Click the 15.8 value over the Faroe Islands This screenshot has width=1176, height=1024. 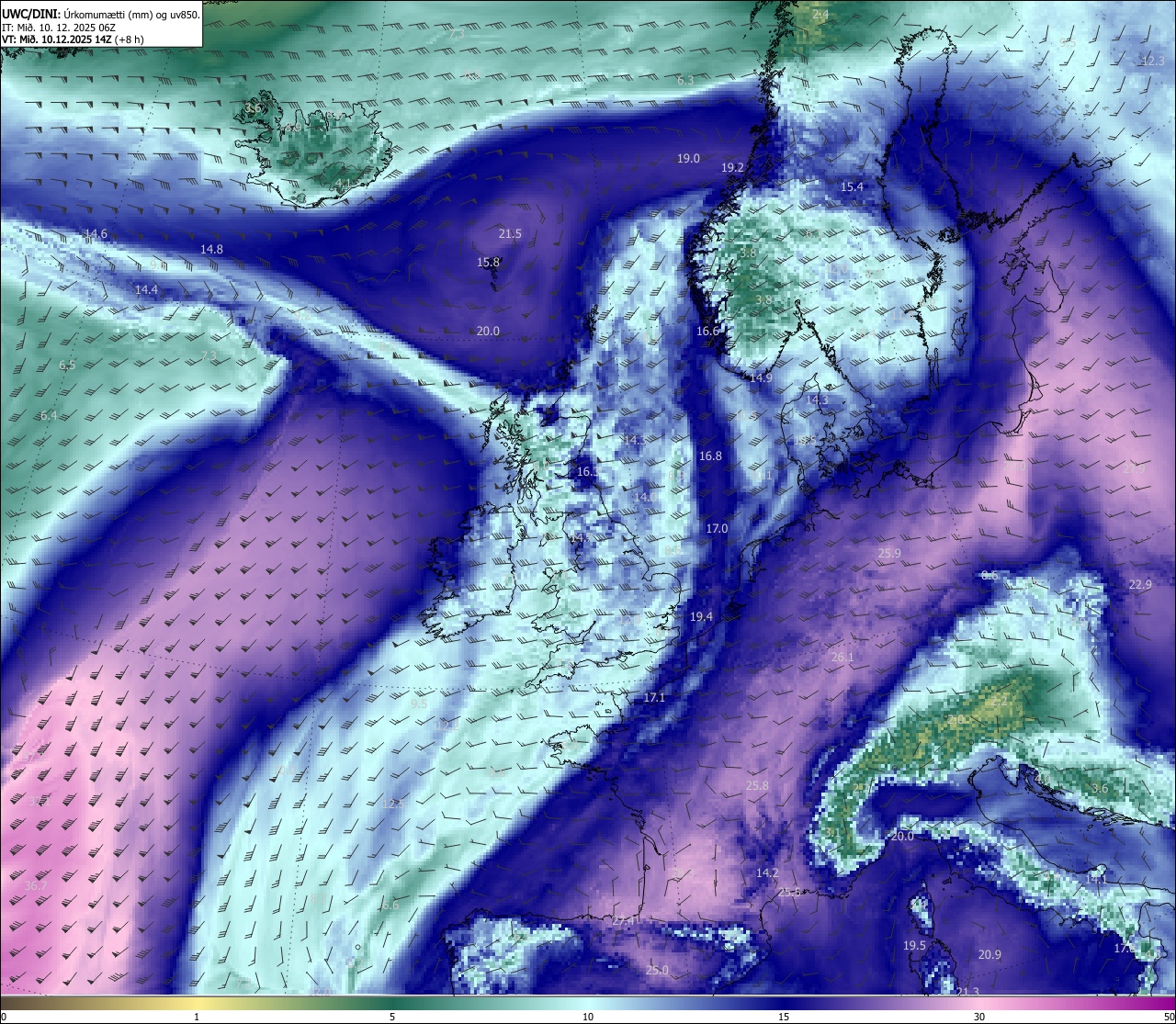pos(488,262)
